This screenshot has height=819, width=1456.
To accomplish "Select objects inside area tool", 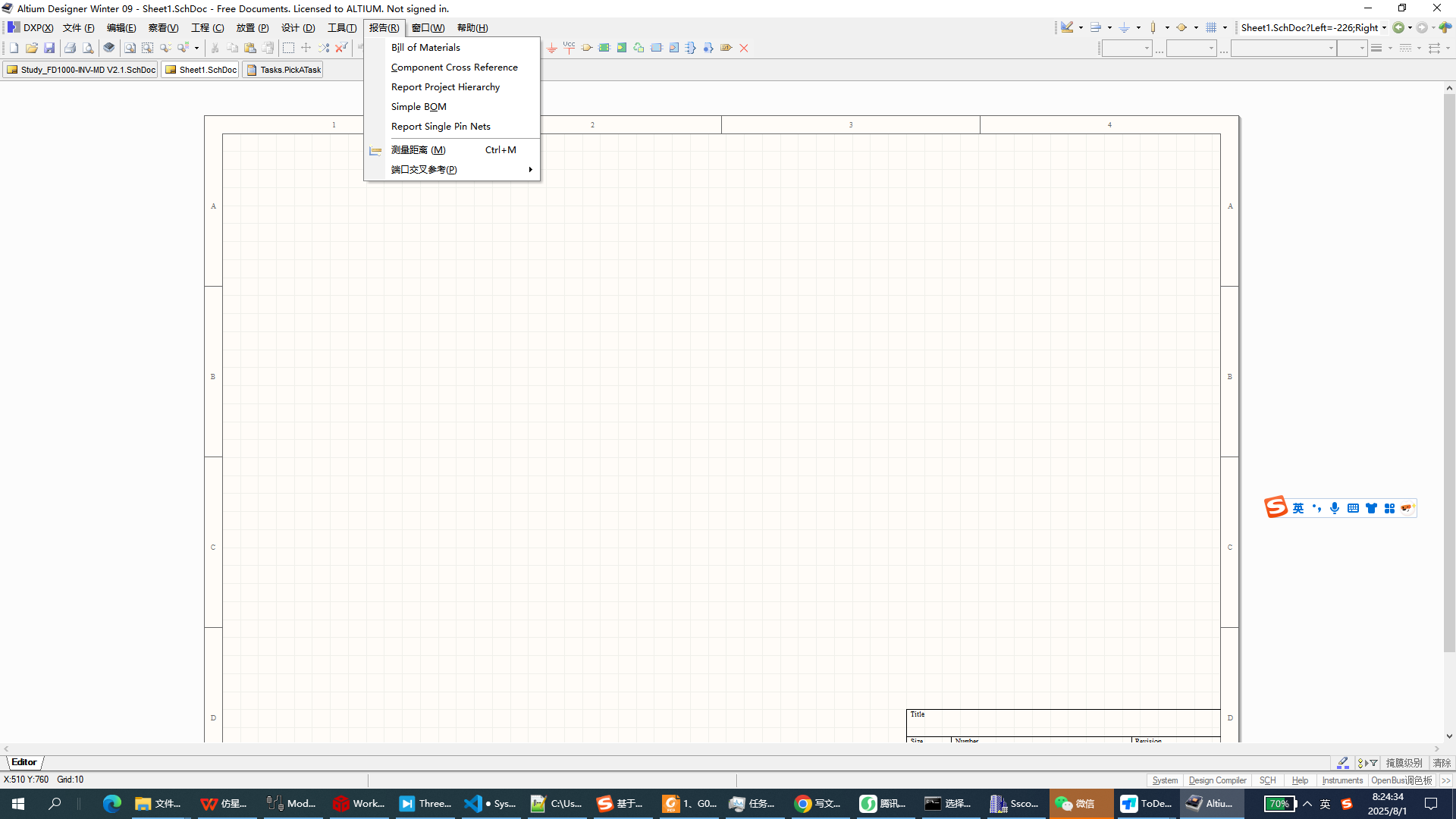I will 288,48.
